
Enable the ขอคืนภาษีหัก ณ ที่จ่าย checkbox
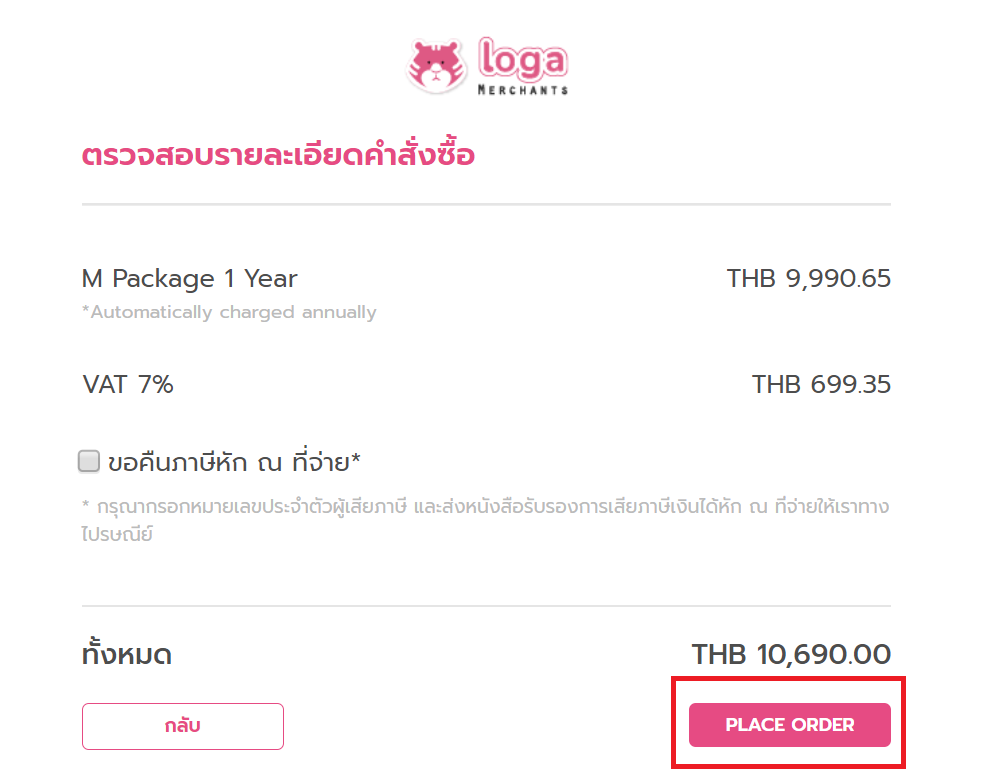[89, 461]
